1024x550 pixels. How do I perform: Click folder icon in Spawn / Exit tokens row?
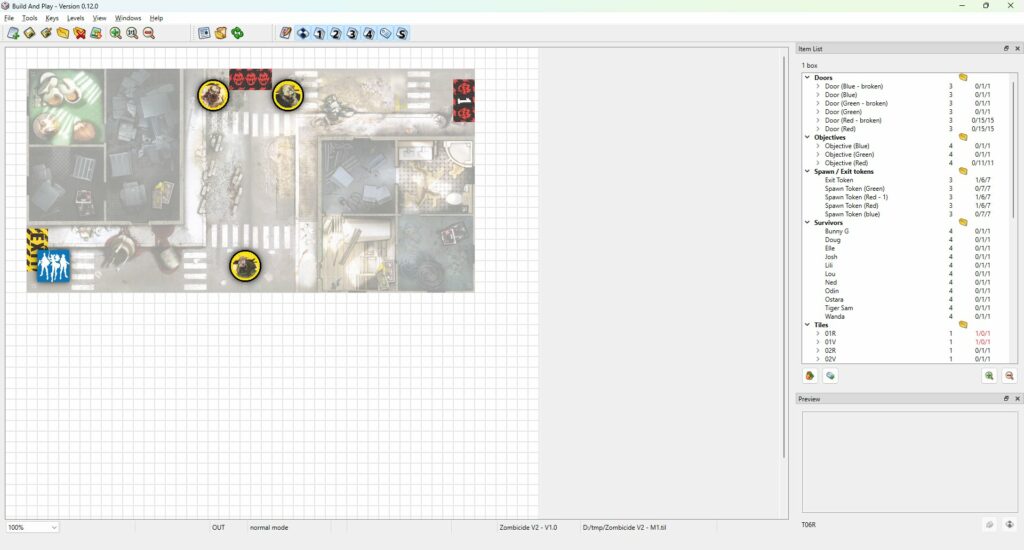click(963, 171)
